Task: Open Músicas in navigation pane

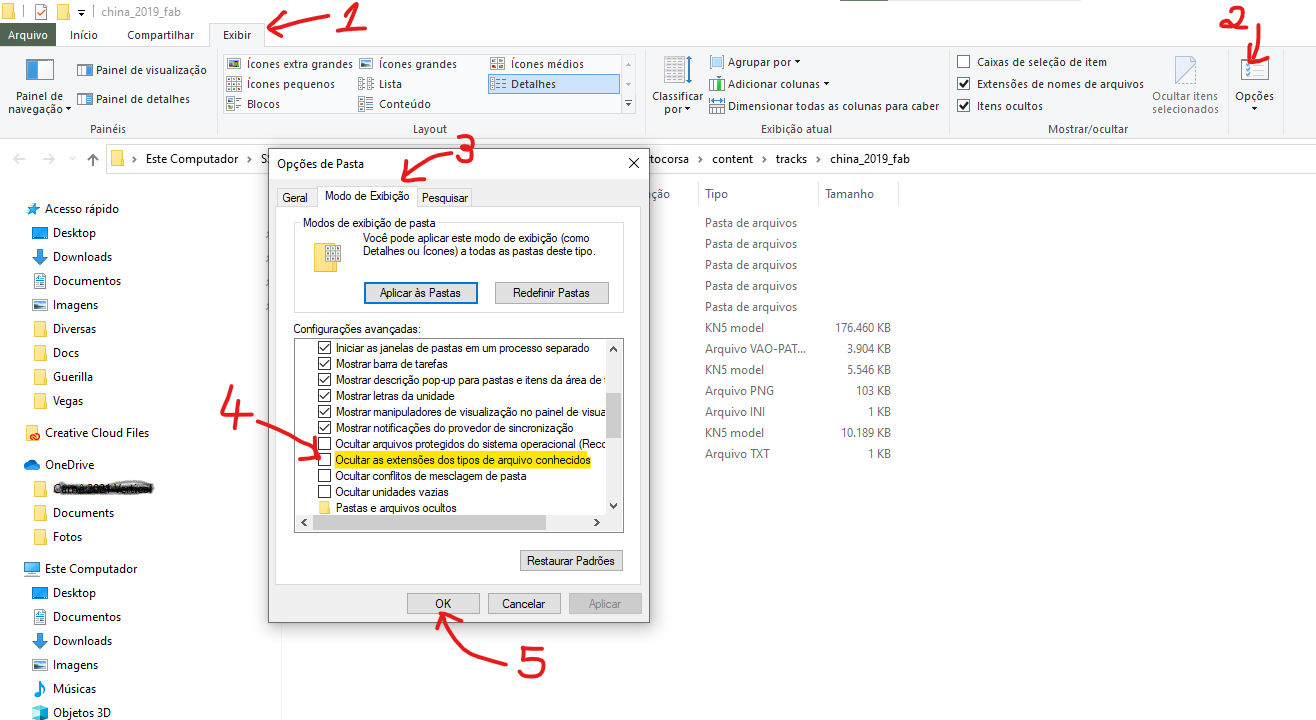Action: pos(64,689)
